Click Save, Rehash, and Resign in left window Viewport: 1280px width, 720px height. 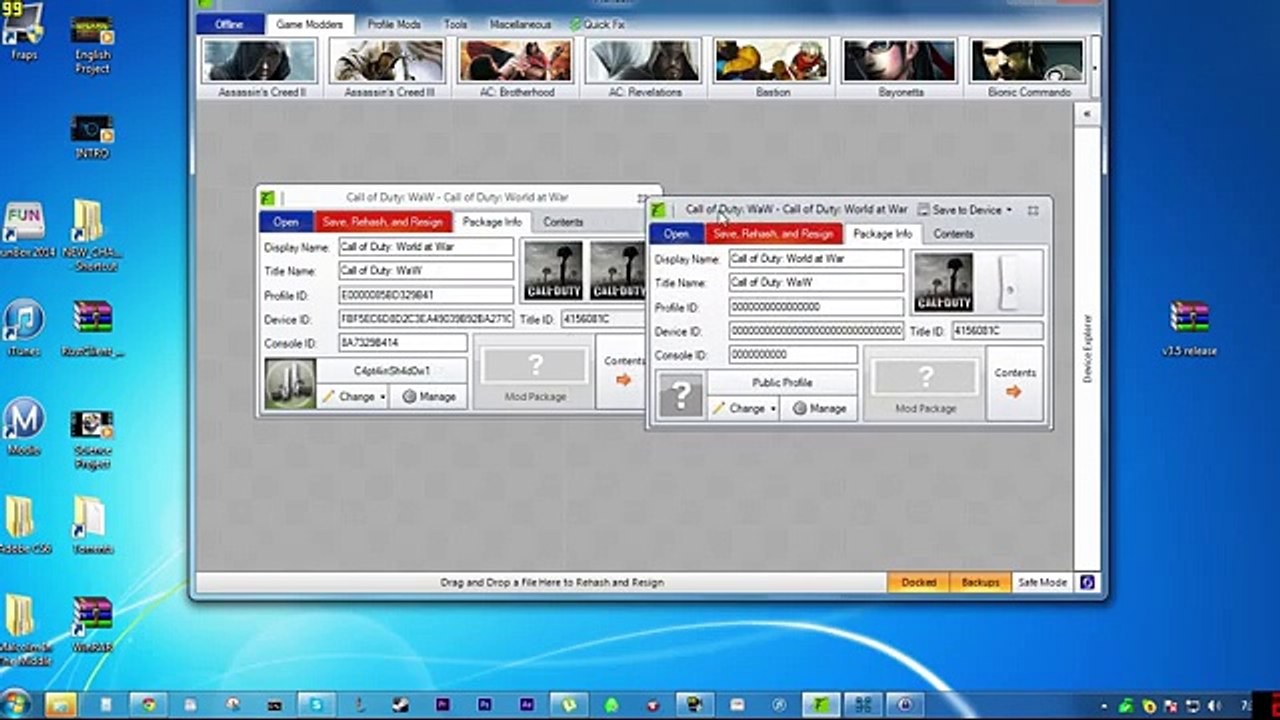[x=383, y=222]
